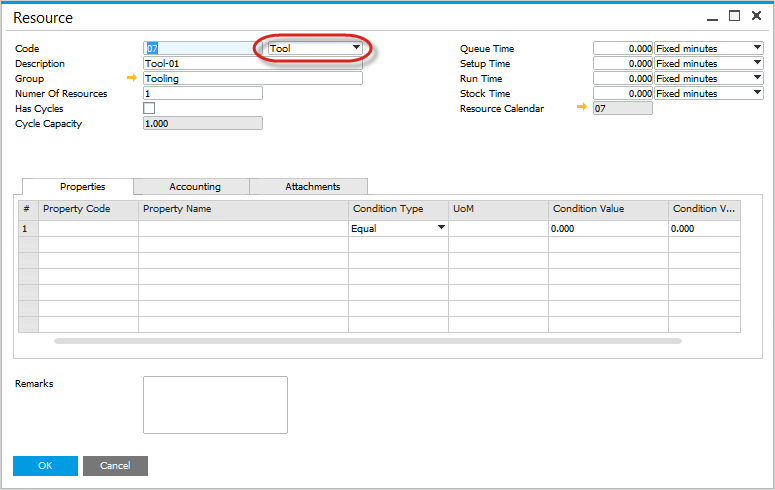Click the Property Code cell in row 1
Image resolution: width=775 pixels, height=490 pixels.
(88, 228)
